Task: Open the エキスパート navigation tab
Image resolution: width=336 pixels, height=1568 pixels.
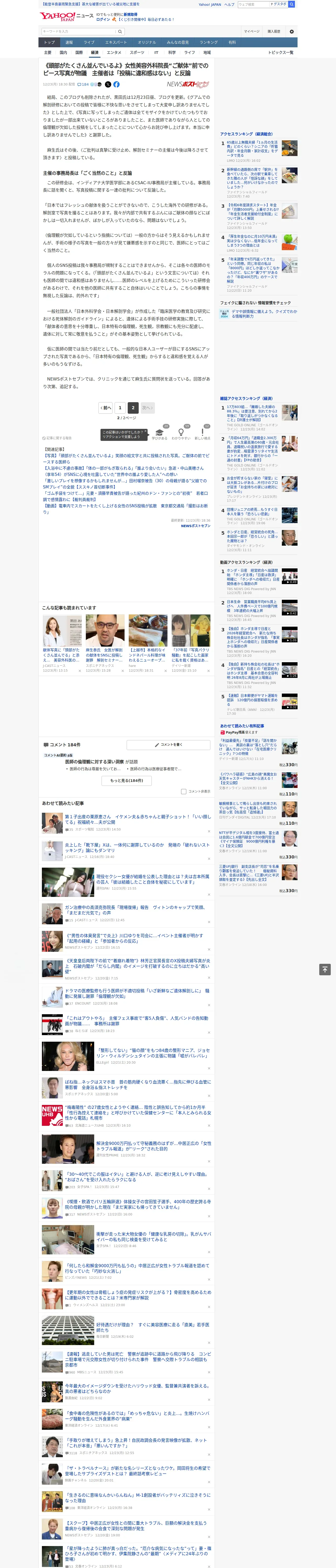Action: 116,43
